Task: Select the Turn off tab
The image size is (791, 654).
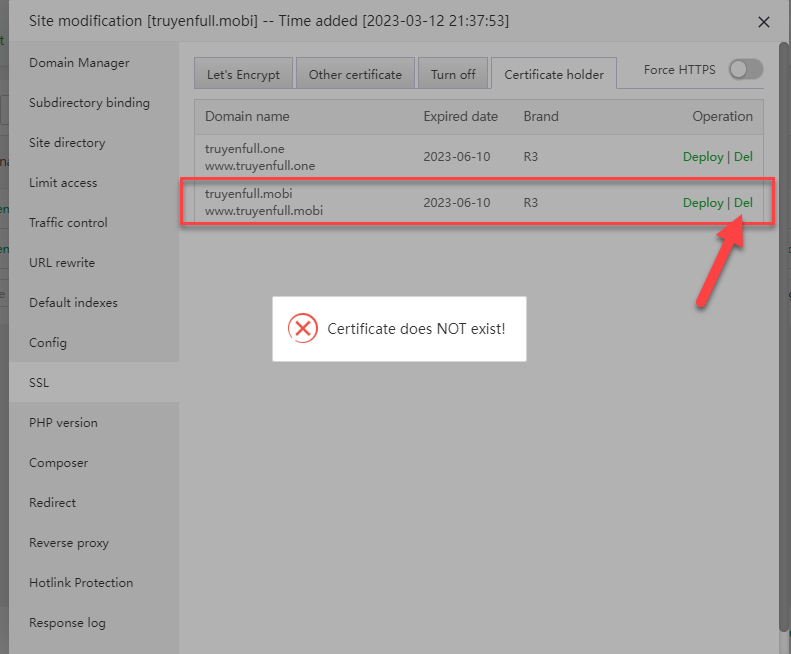Action: pos(453,74)
